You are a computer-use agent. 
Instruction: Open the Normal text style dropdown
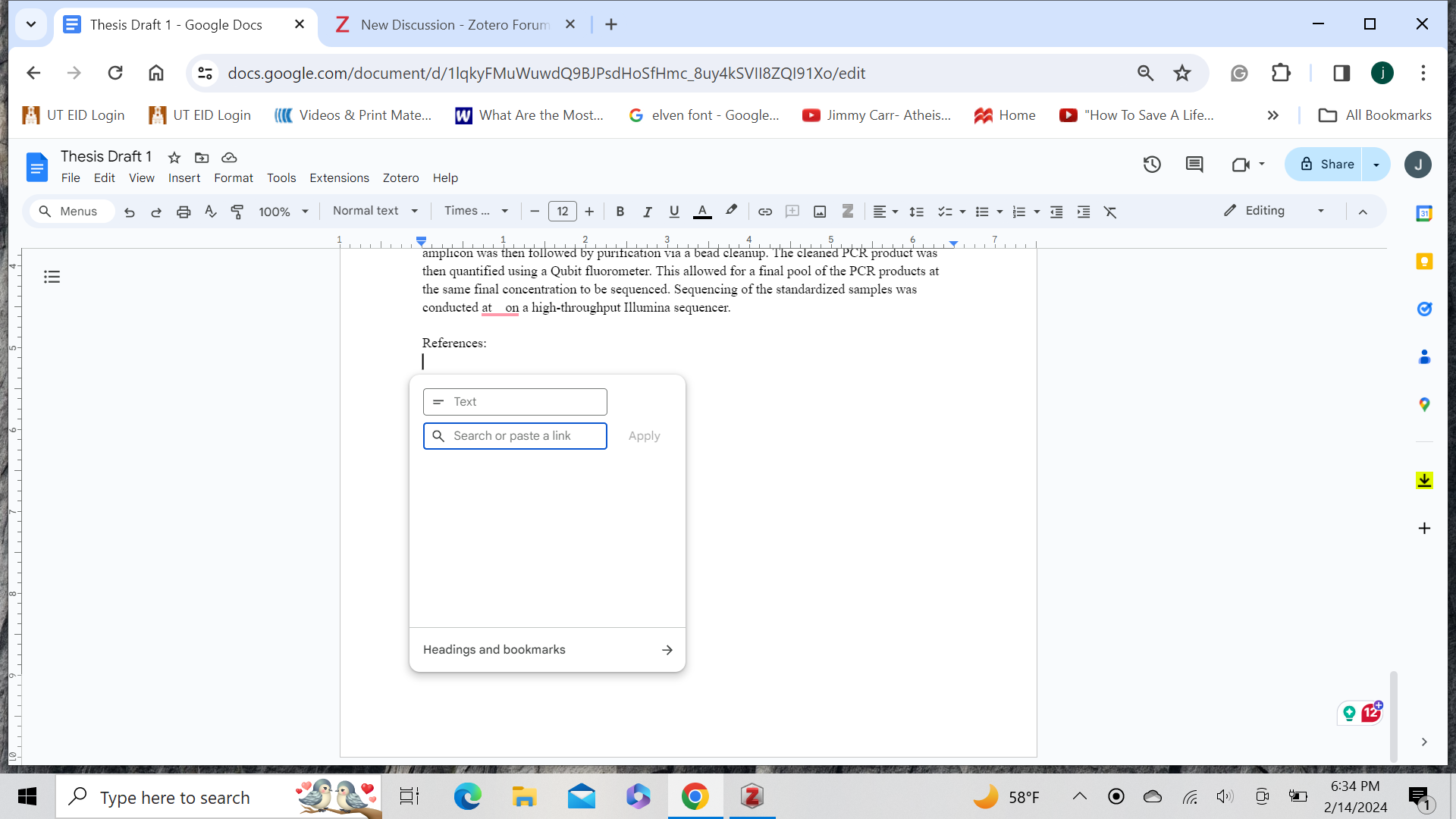(375, 211)
